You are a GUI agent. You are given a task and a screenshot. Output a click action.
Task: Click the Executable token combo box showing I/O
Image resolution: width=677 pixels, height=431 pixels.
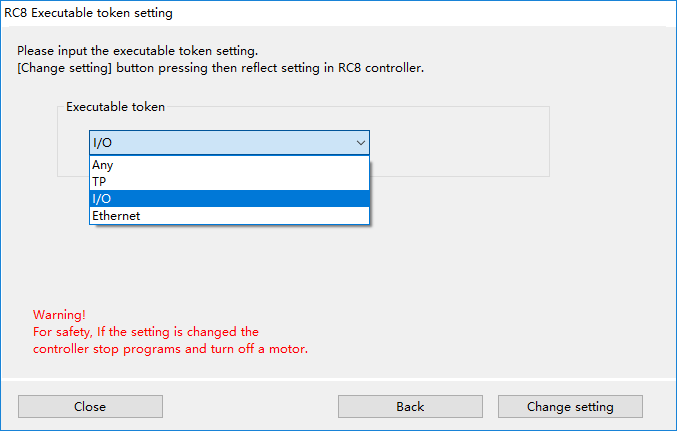point(229,143)
